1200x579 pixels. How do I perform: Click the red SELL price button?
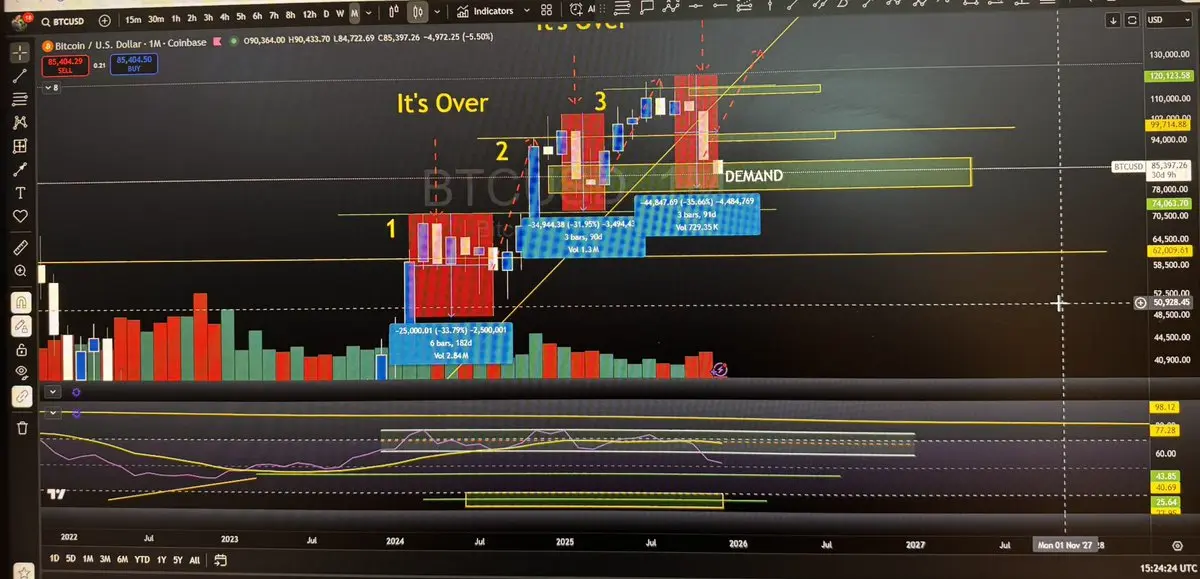[65, 65]
